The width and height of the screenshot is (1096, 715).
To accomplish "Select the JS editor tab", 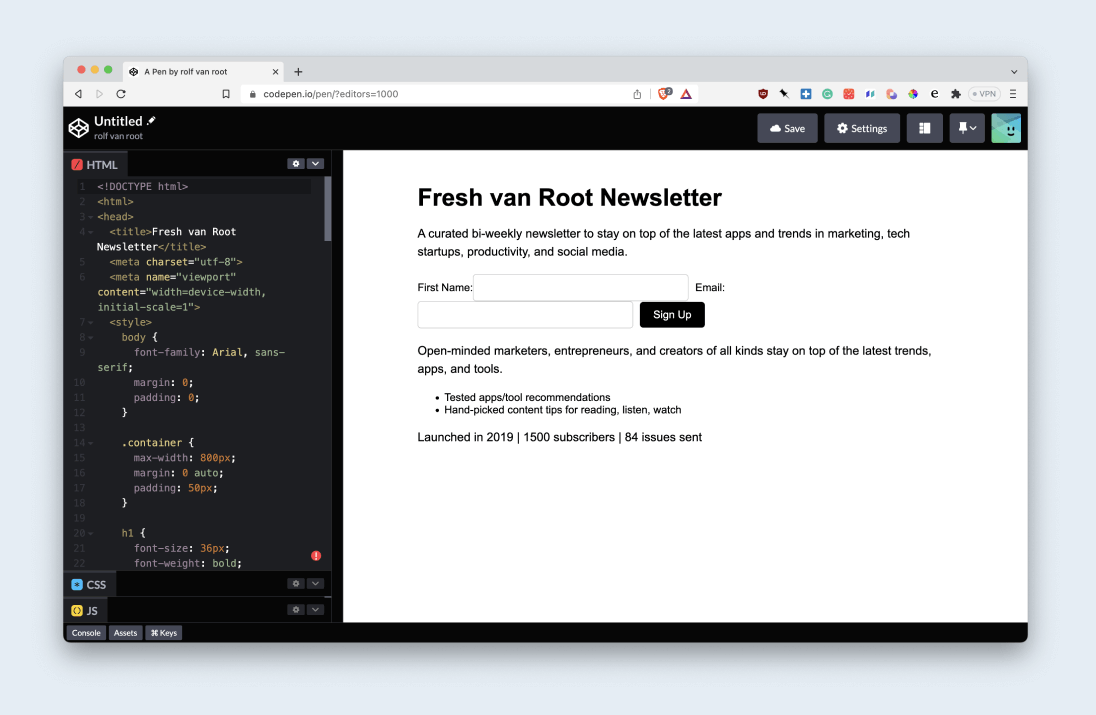I will (x=85, y=610).
